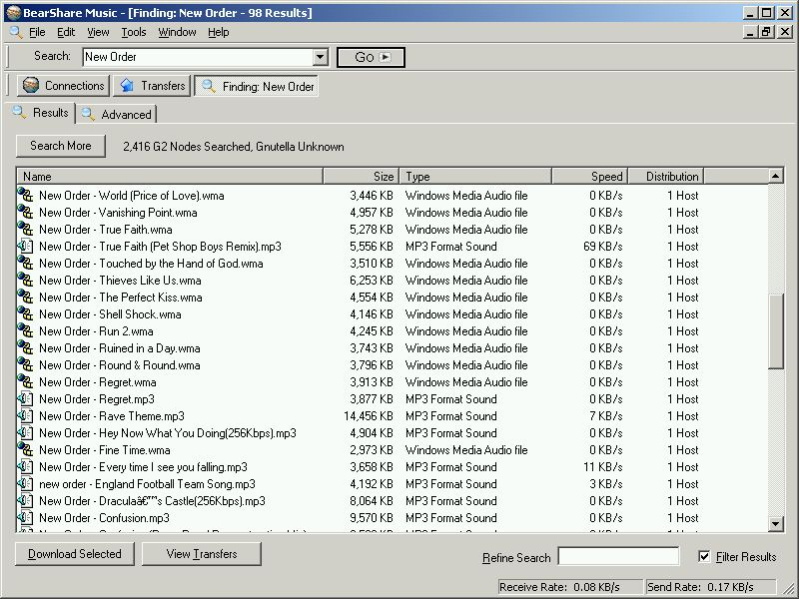Open the Edit menu

[66, 32]
